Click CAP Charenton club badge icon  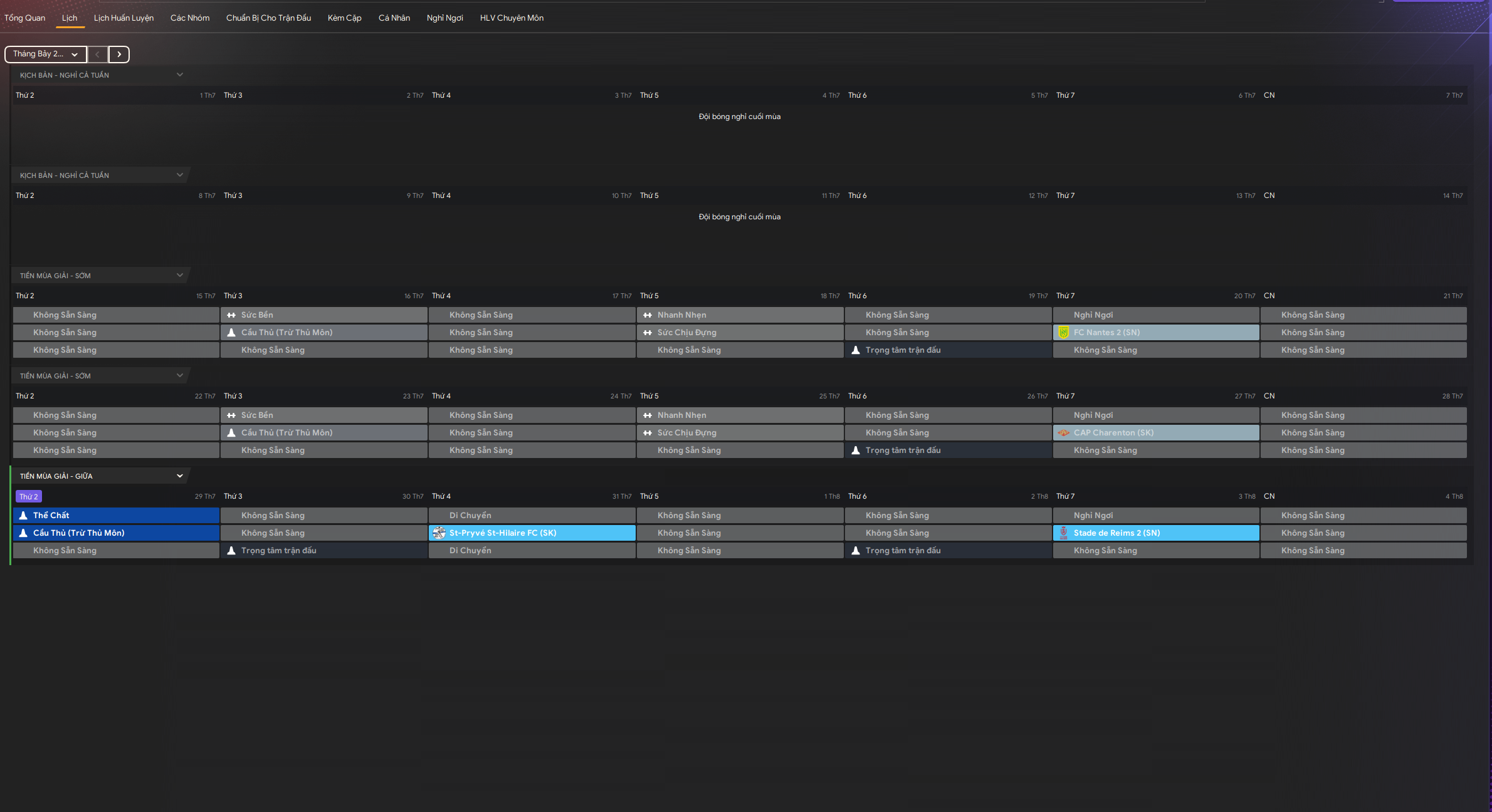coord(1063,433)
